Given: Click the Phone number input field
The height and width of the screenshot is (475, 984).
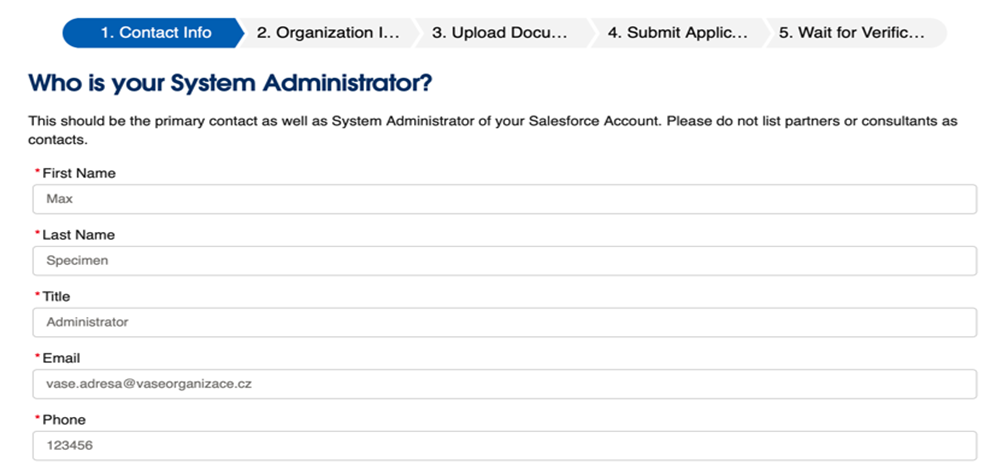Looking at the screenshot, I should [x=505, y=445].
